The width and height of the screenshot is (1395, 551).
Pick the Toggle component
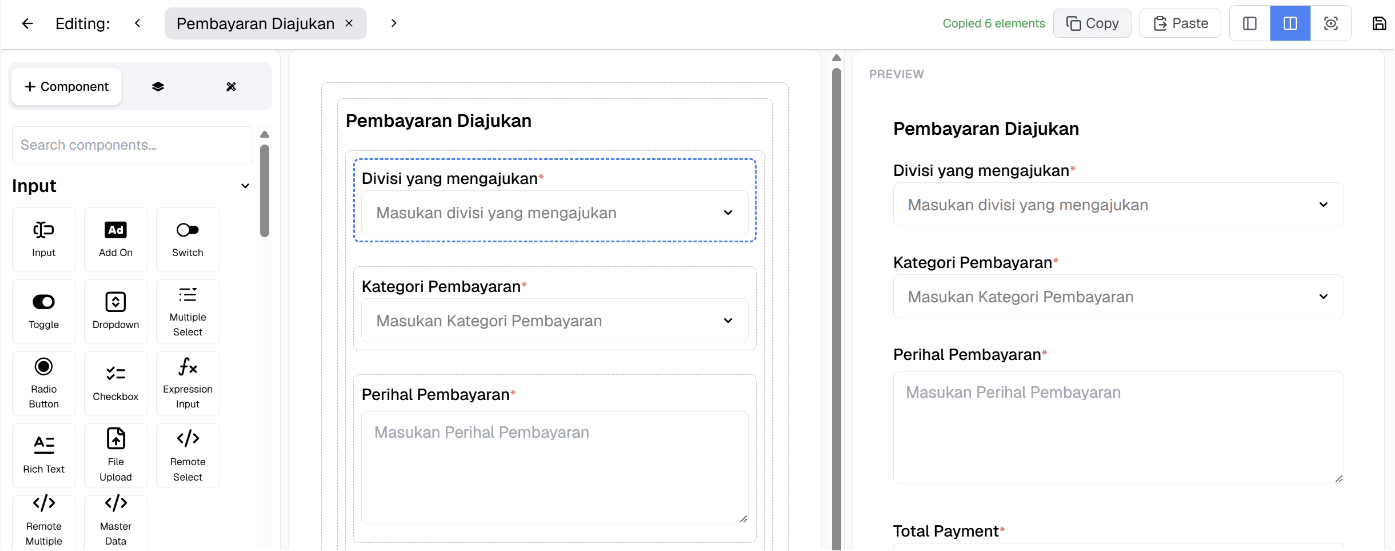coord(44,311)
